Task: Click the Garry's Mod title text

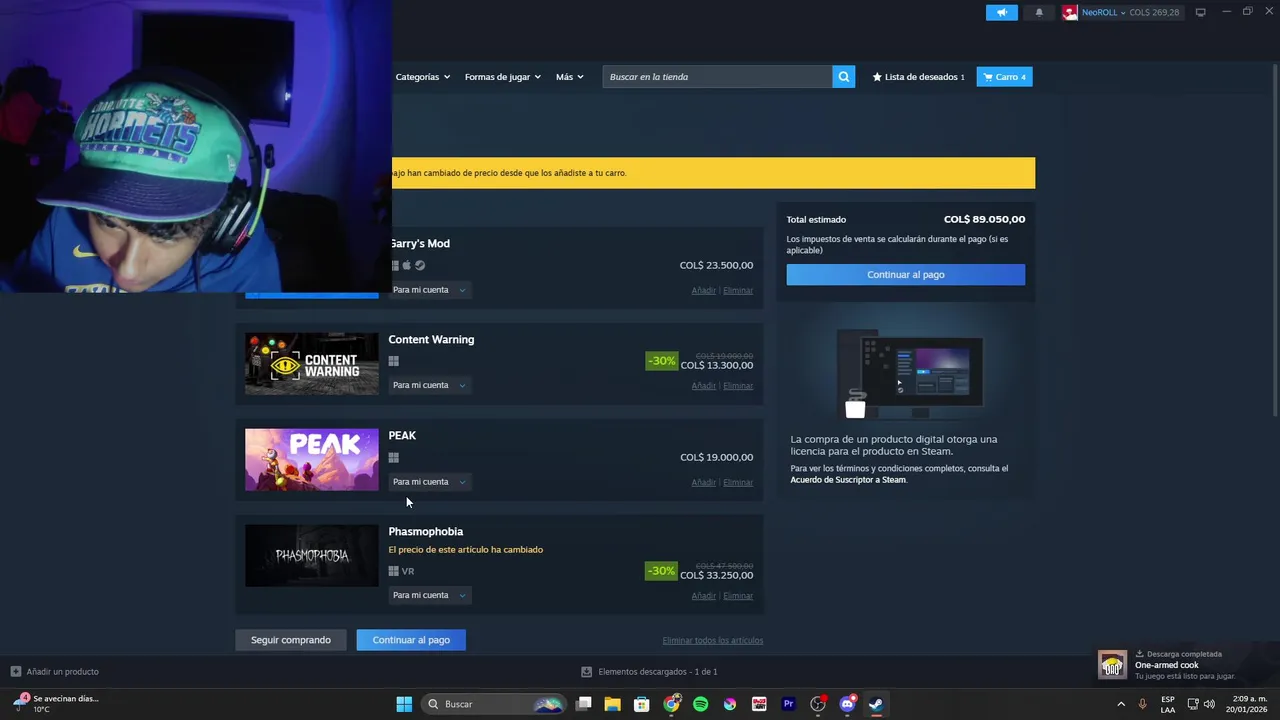Action: coord(420,244)
